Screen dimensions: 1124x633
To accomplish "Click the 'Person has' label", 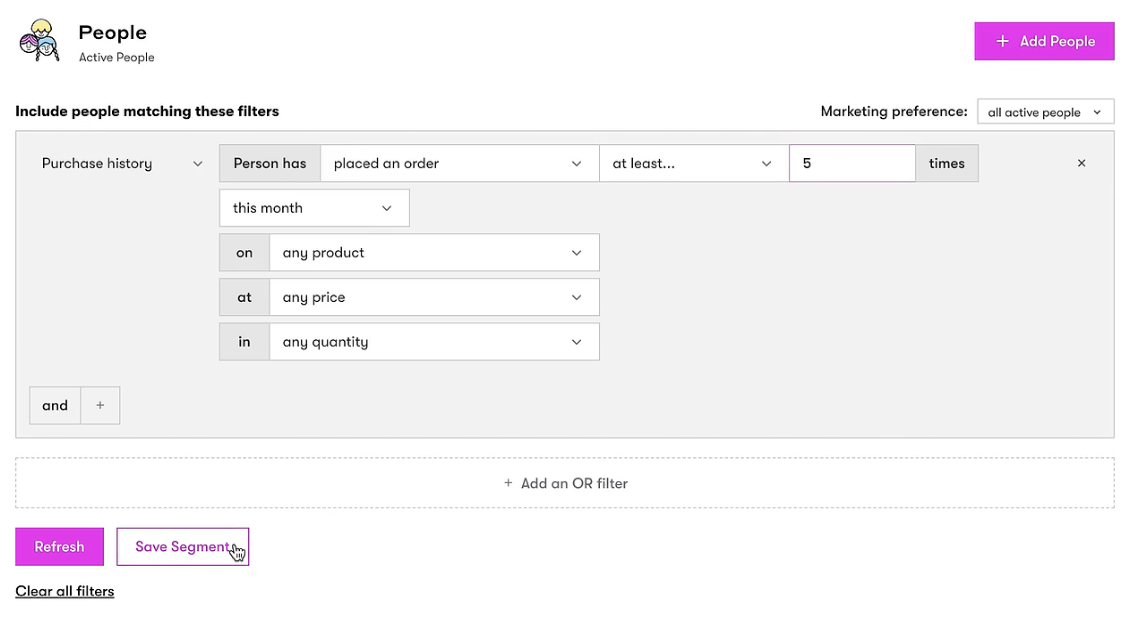I will pos(270,163).
